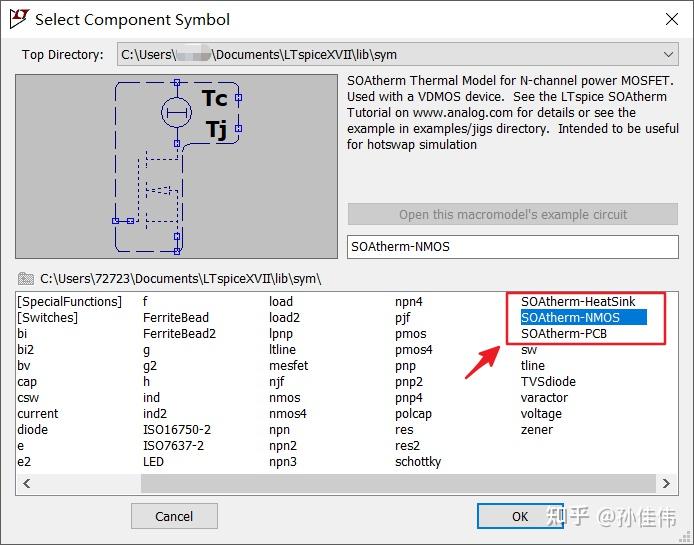Select the 'g2' component
The width and height of the screenshot is (694, 545).
point(150,366)
